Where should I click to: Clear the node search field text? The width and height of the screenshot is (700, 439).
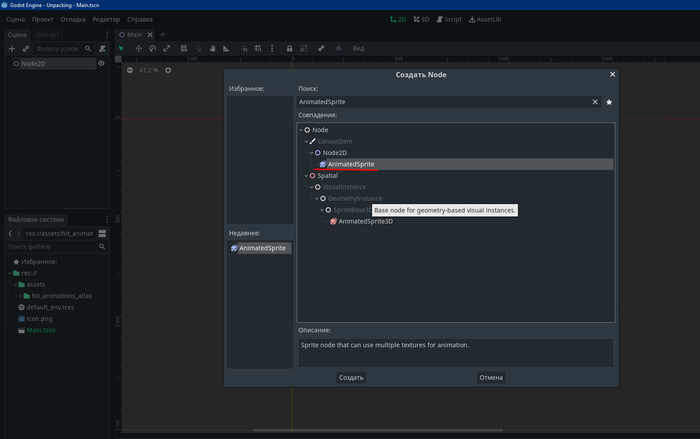(595, 102)
